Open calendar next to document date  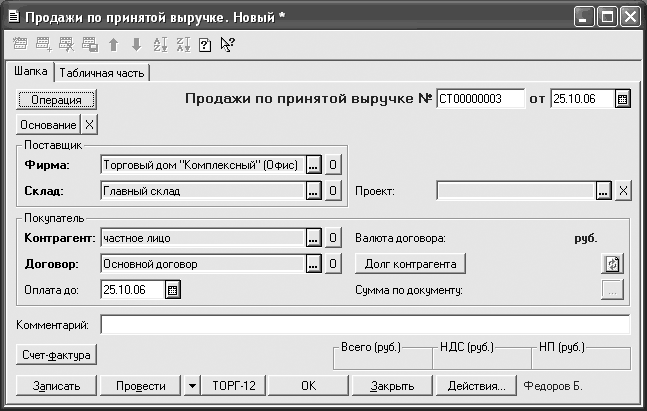pos(622,99)
